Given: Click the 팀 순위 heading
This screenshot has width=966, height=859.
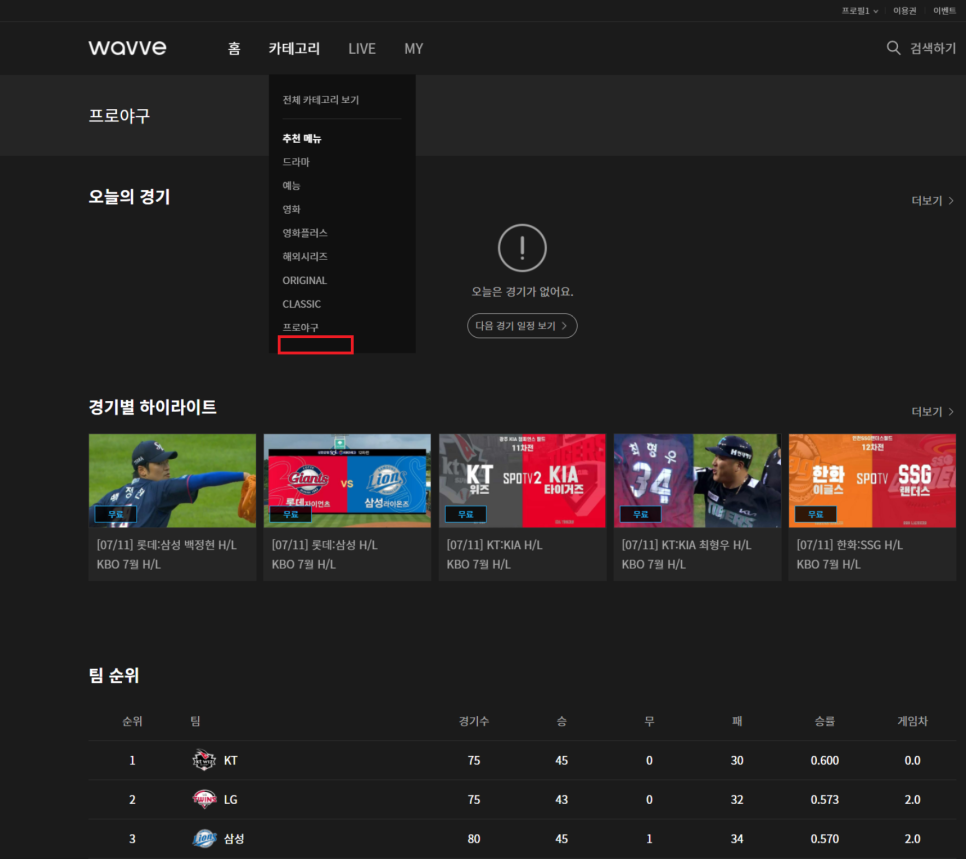Looking at the screenshot, I should pos(114,675).
